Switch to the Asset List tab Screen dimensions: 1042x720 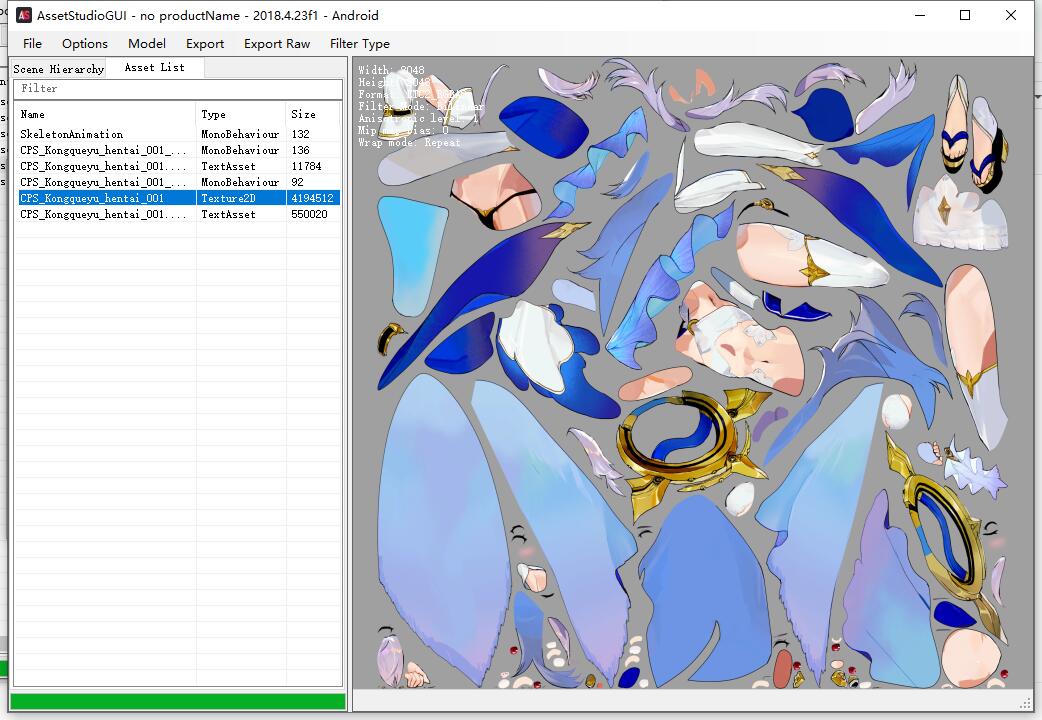point(155,67)
